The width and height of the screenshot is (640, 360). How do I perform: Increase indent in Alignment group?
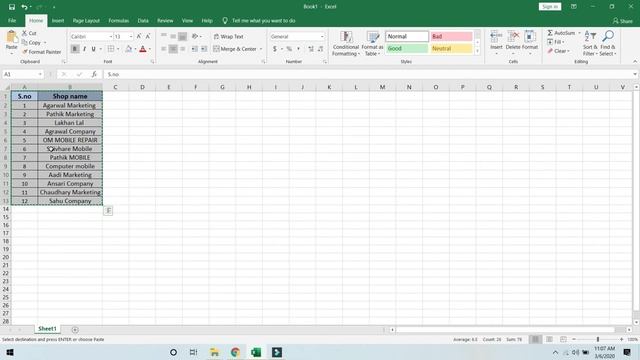(x=204, y=49)
